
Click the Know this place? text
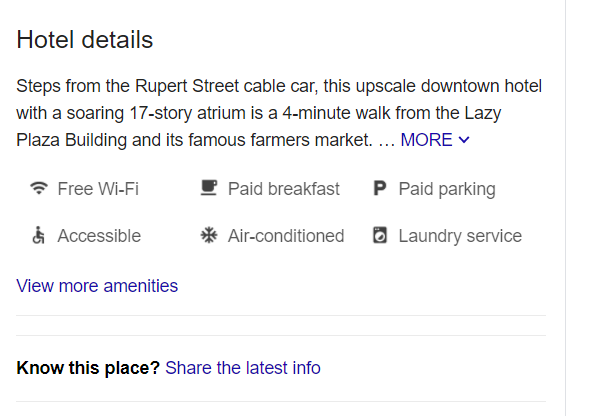pos(88,368)
